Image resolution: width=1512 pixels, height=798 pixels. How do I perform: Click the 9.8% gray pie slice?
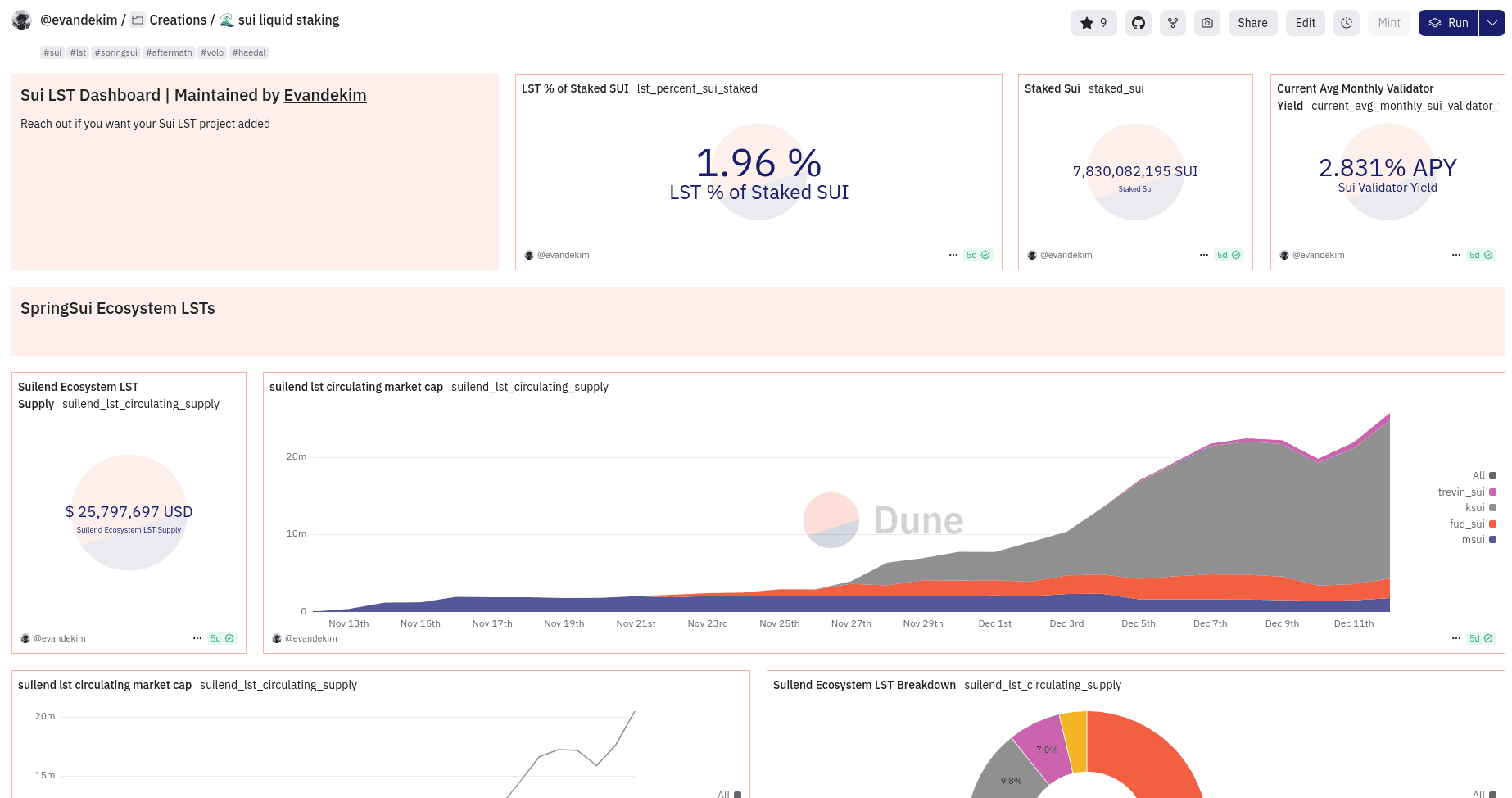[x=1009, y=774]
